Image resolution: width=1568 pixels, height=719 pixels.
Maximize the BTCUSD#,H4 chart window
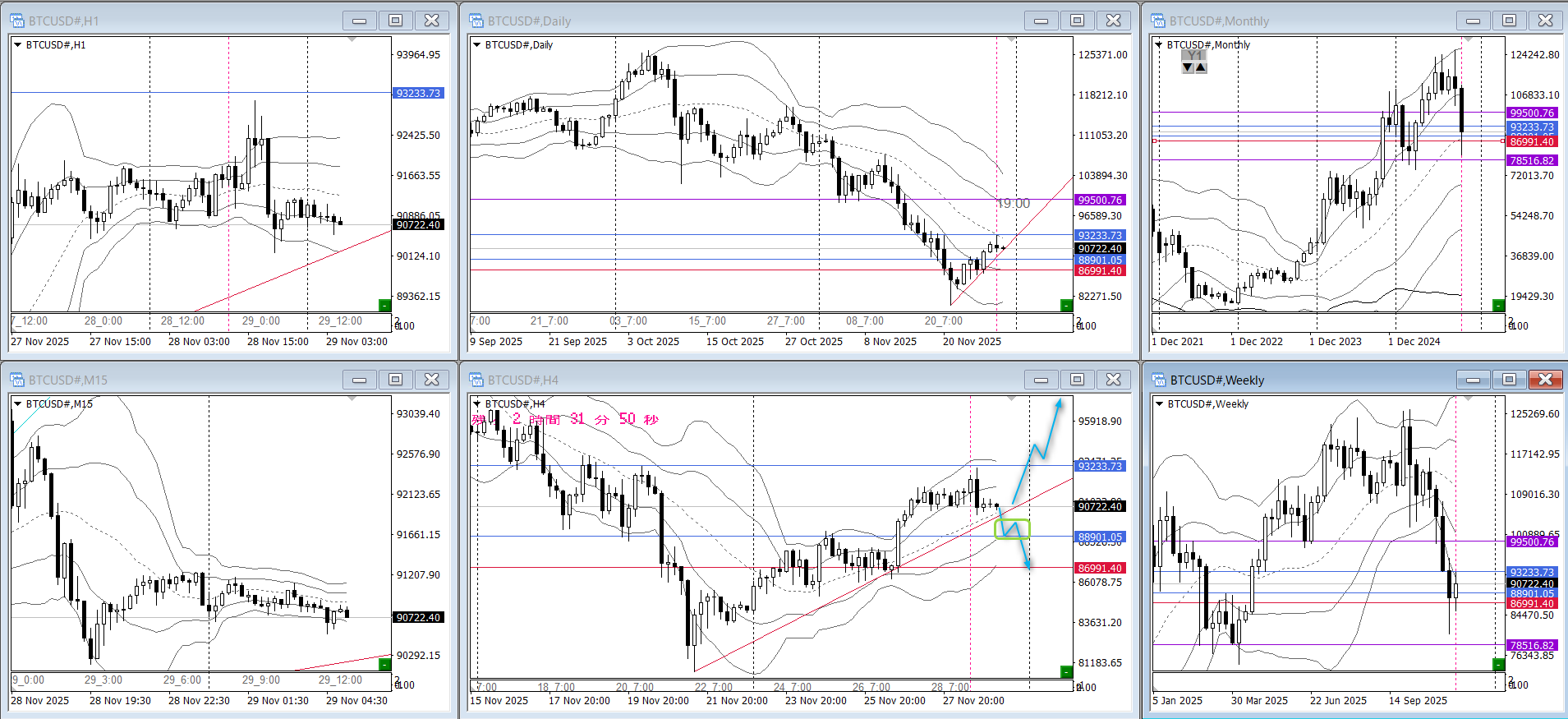tap(1077, 379)
